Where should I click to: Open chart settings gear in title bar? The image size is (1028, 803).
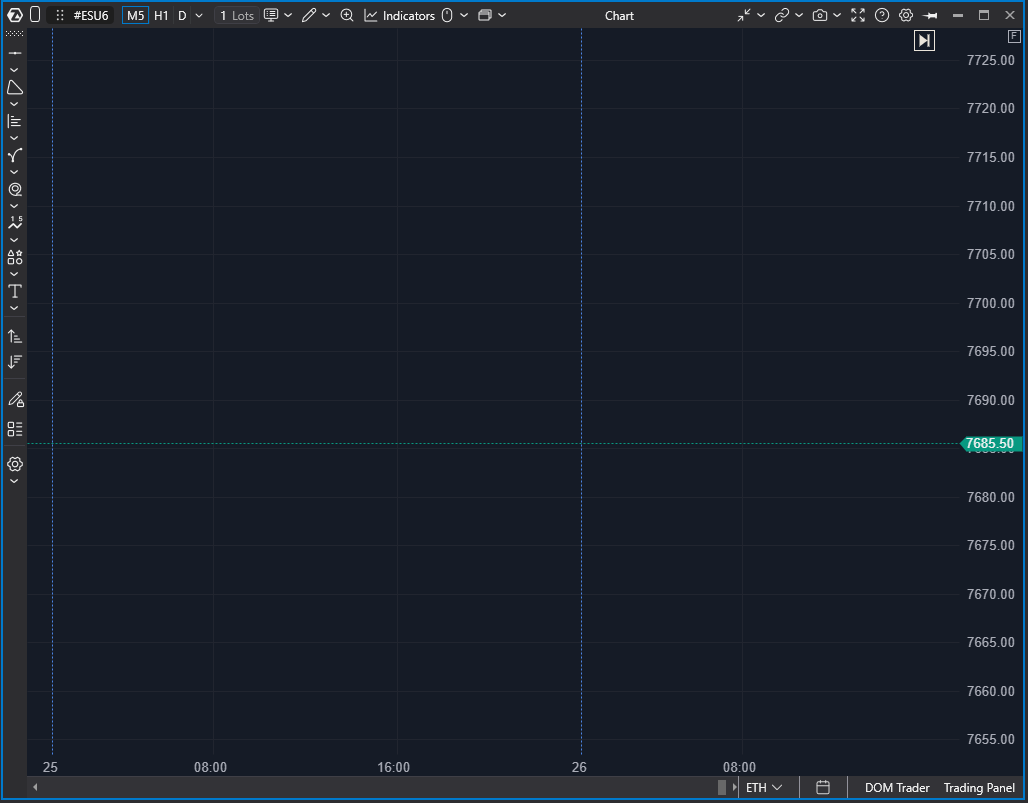click(906, 15)
